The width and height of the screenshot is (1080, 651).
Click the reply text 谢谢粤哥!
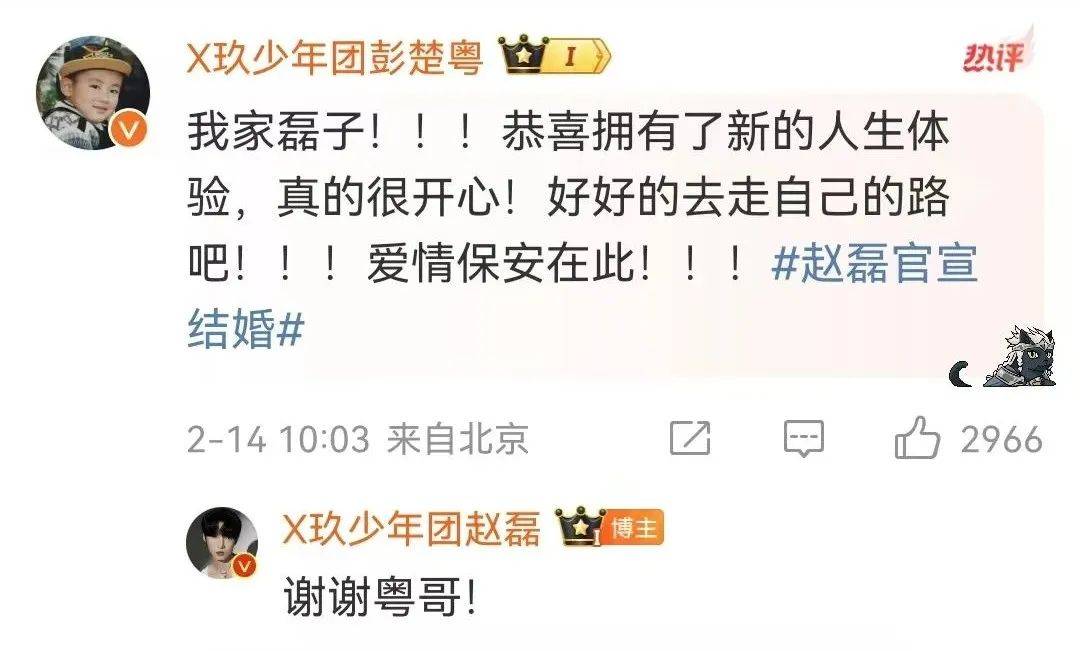[x=380, y=597]
